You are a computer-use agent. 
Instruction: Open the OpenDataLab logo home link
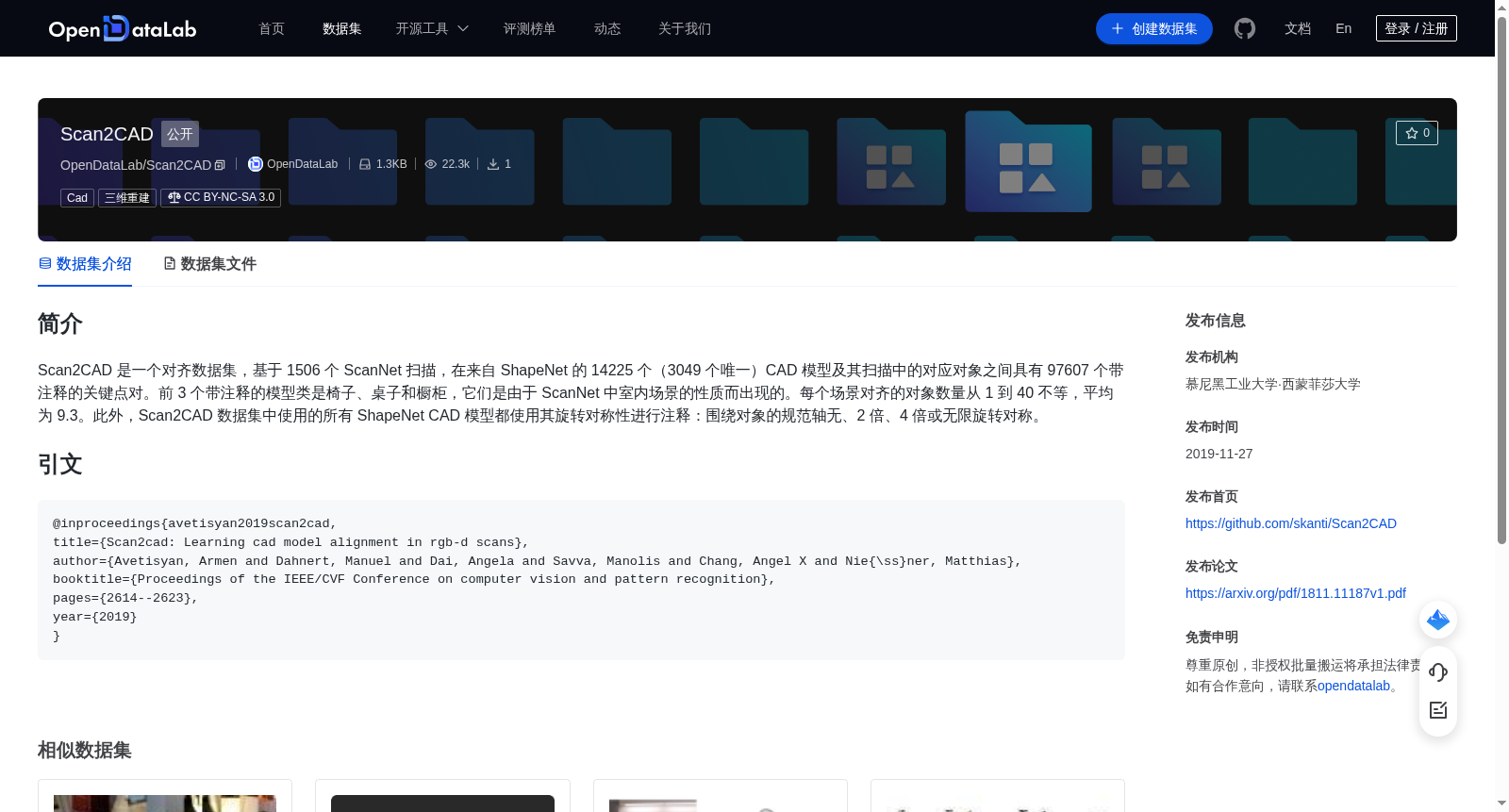[x=123, y=28]
